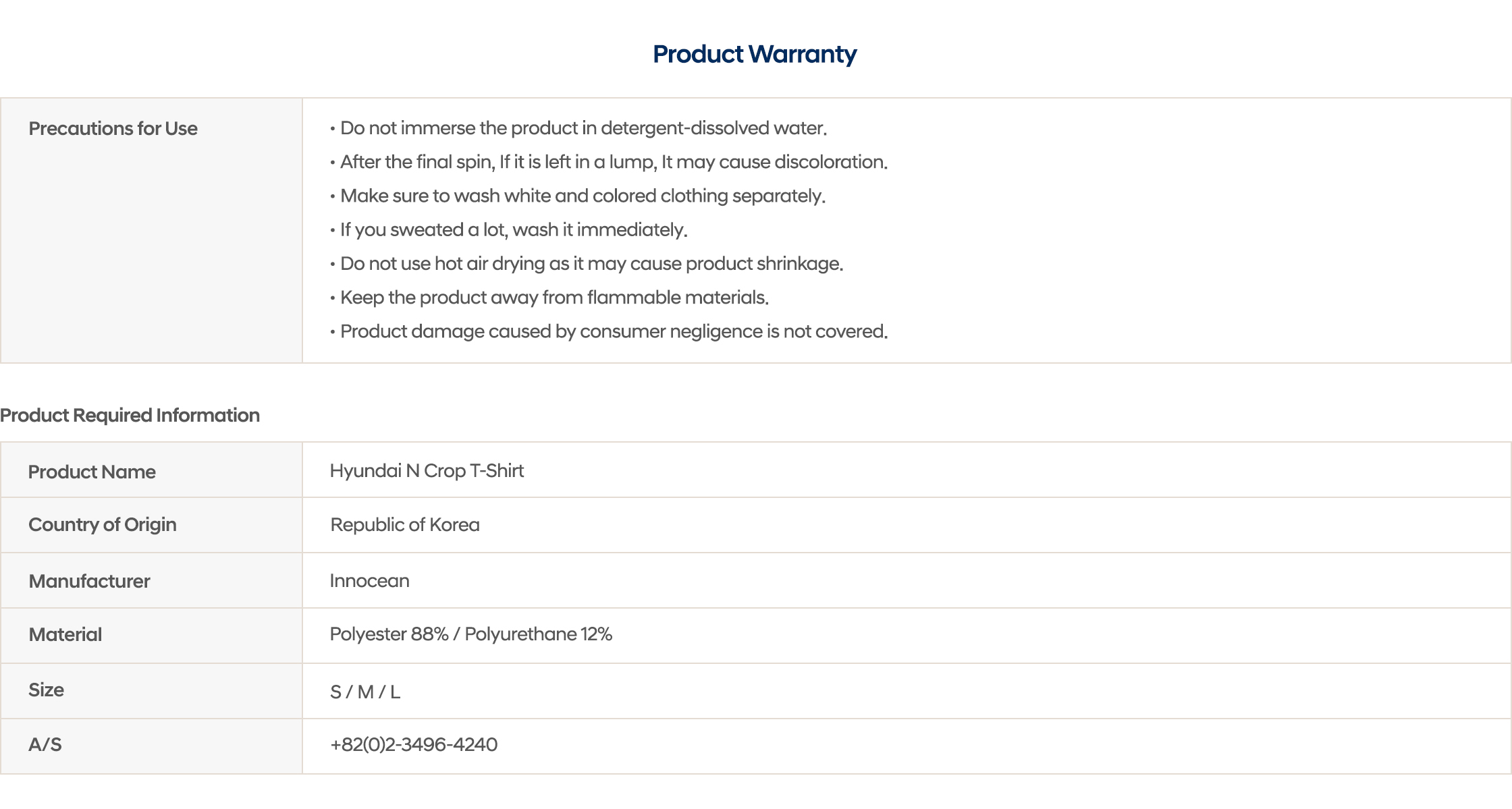Select the Precautions for Use label
1512x809 pixels.
click(113, 128)
